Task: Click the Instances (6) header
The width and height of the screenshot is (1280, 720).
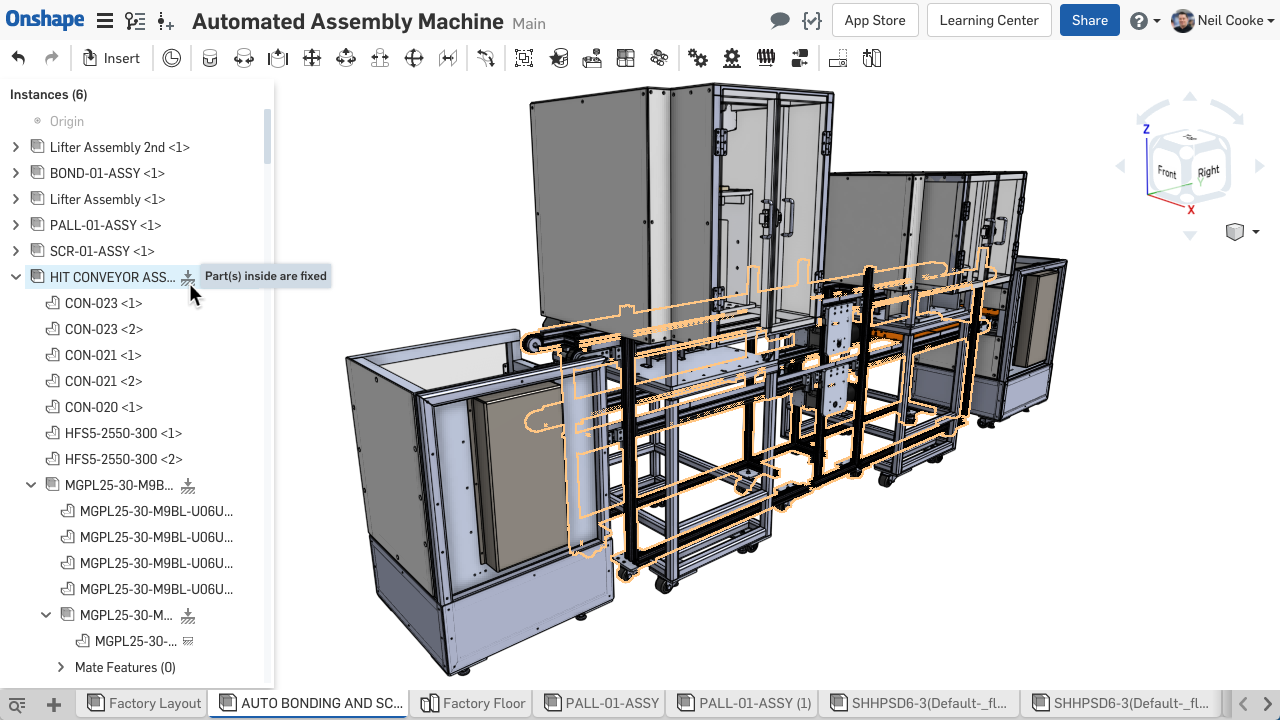Action: (x=49, y=95)
